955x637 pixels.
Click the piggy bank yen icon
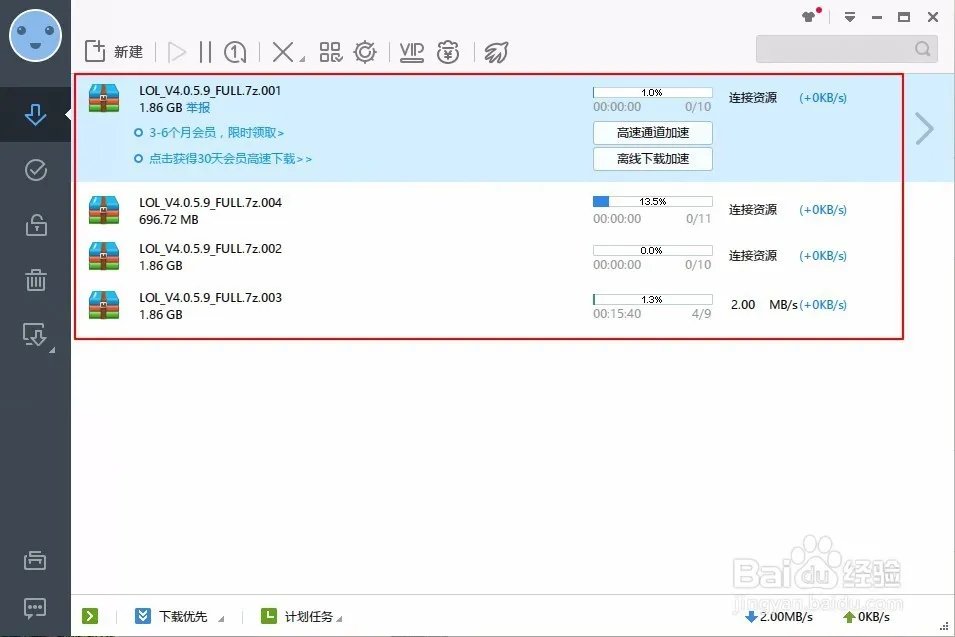(x=448, y=52)
